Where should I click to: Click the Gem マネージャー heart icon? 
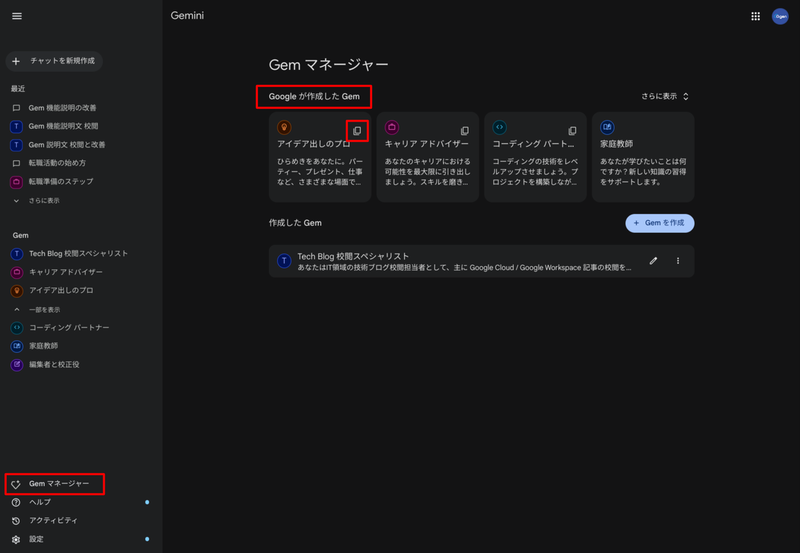click(x=16, y=484)
